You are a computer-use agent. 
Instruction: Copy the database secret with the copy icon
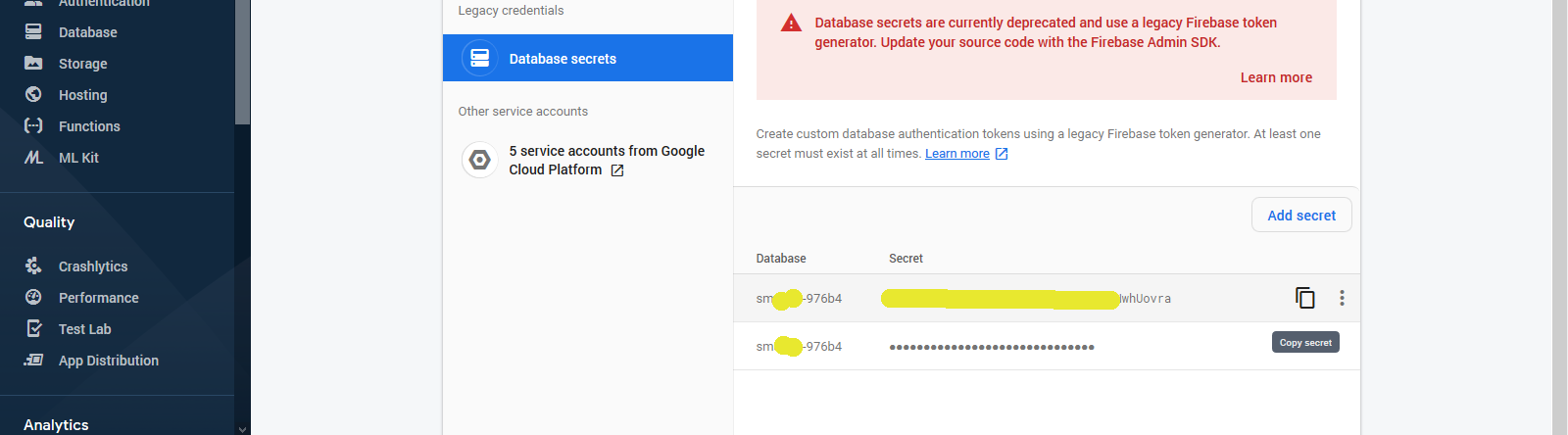pos(1304,298)
